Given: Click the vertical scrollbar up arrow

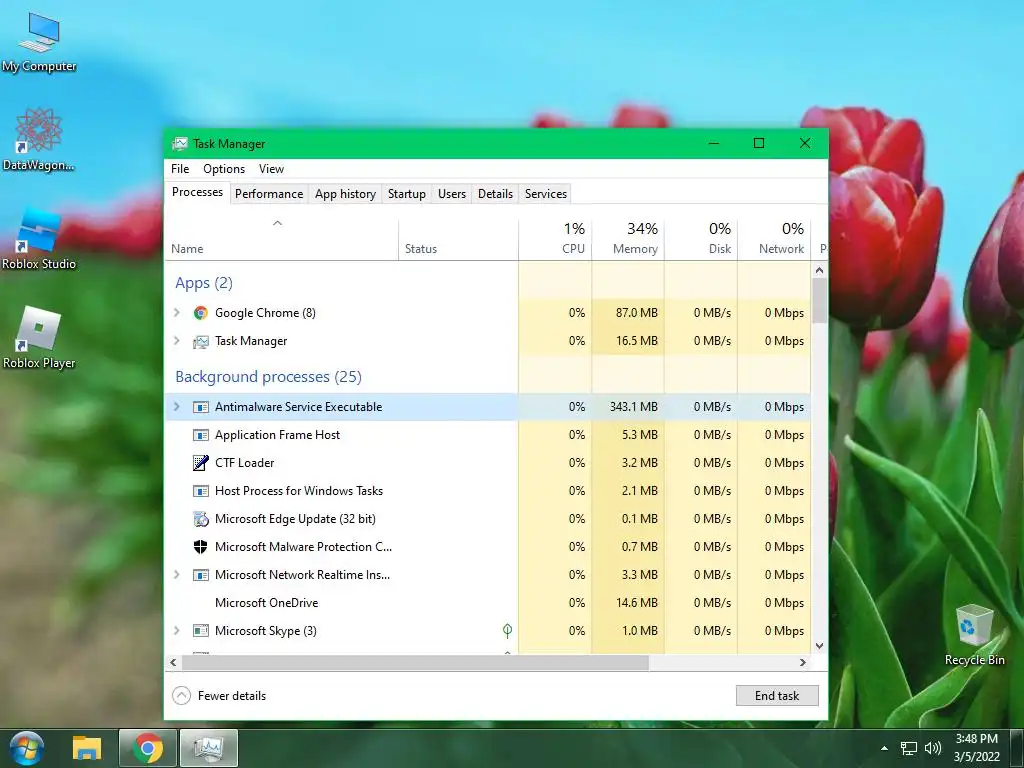Looking at the screenshot, I should tap(820, 270).
